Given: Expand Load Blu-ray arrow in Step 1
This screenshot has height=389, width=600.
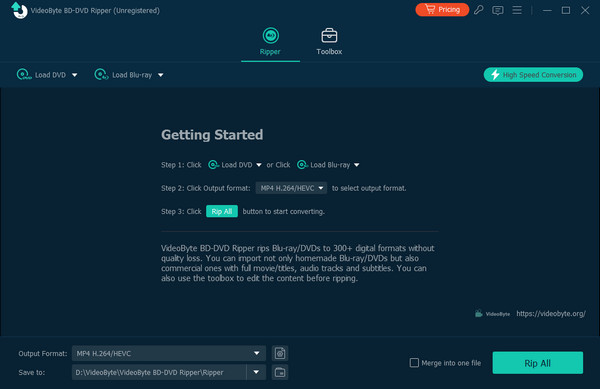Looking at the screenshot, I should (357, 165).
